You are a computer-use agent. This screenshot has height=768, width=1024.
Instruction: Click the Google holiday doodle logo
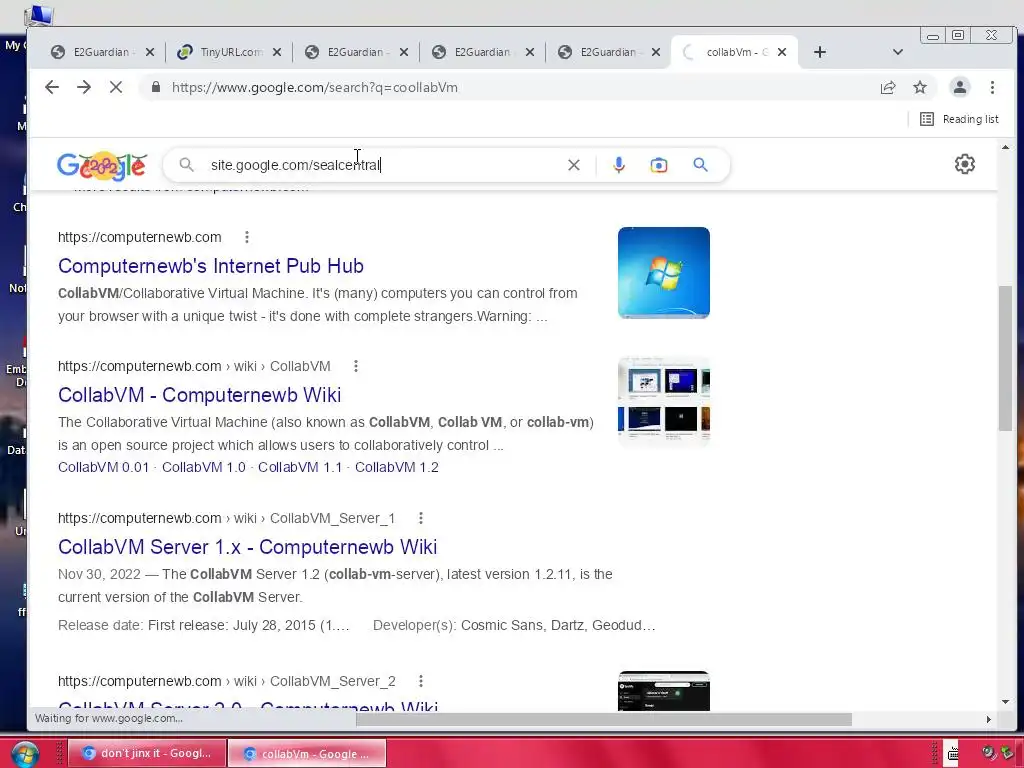point(102,166)
